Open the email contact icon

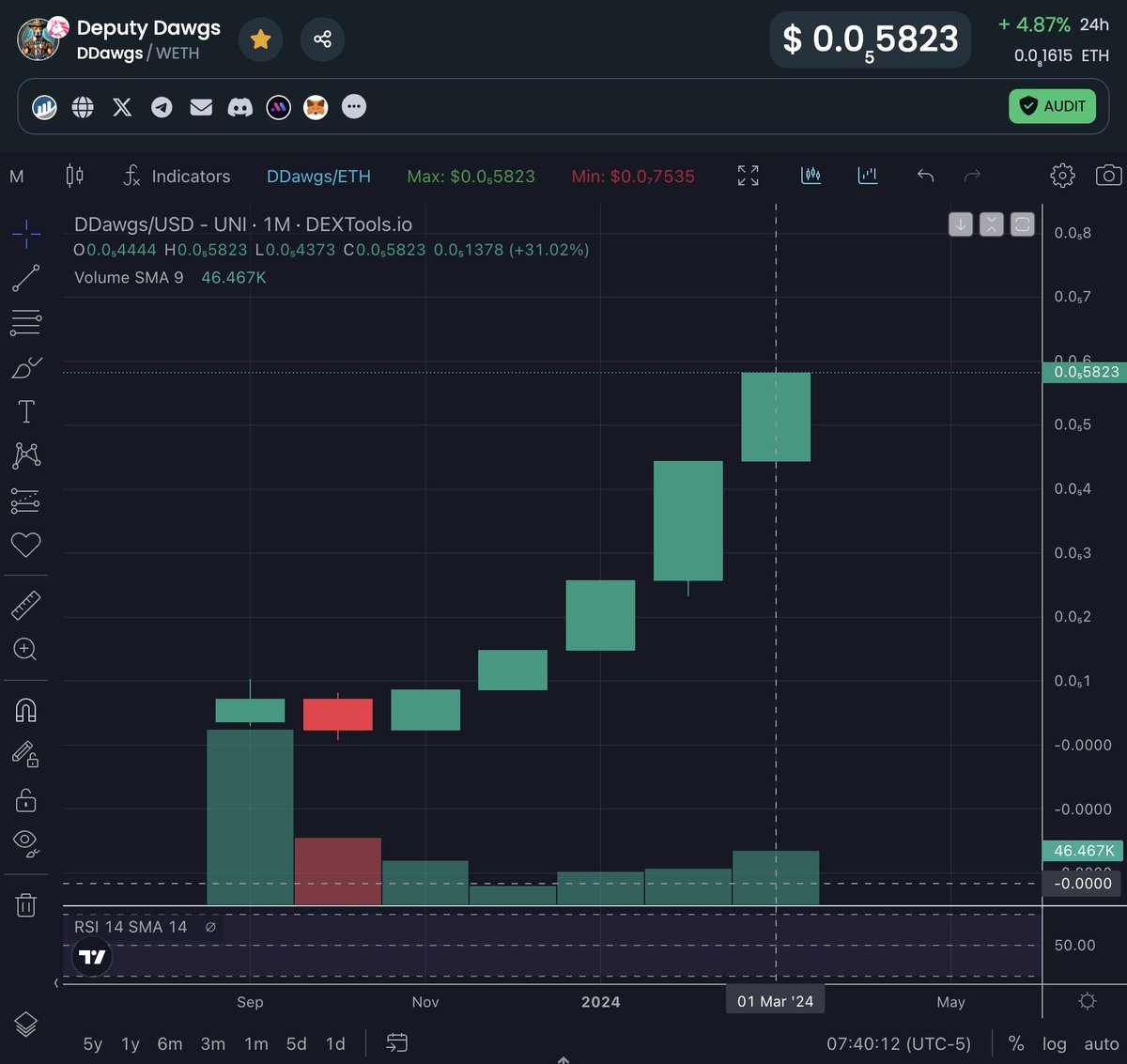tap(201, 107)
